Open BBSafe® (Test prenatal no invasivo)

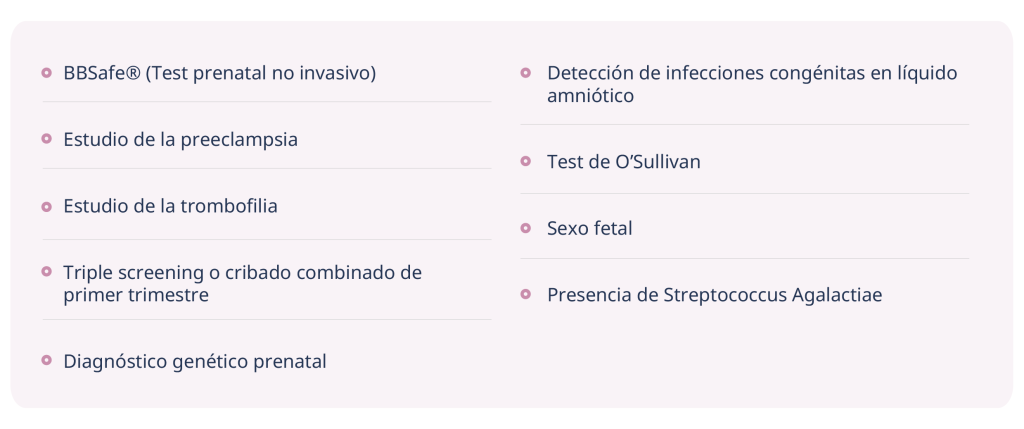[219, 73]
